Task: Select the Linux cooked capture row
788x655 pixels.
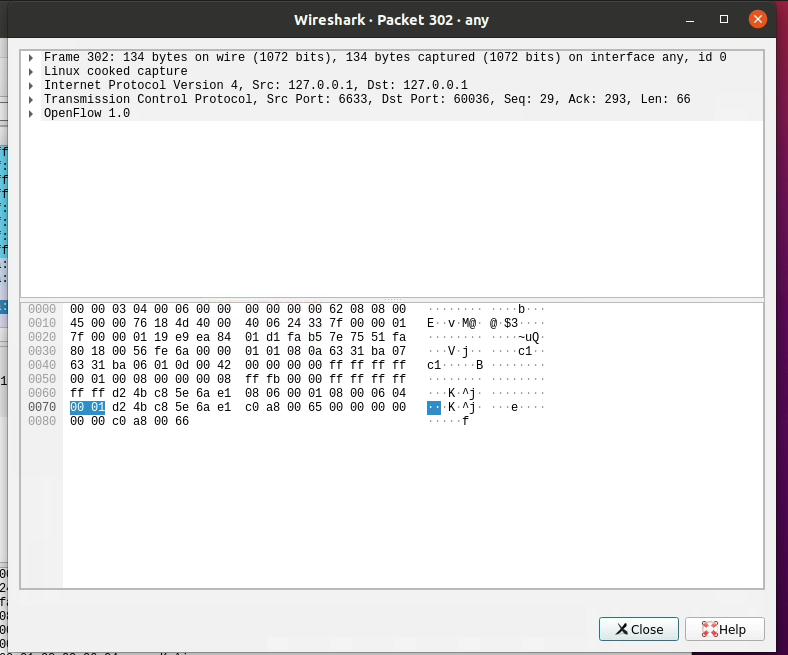Action: pos(392,71)
